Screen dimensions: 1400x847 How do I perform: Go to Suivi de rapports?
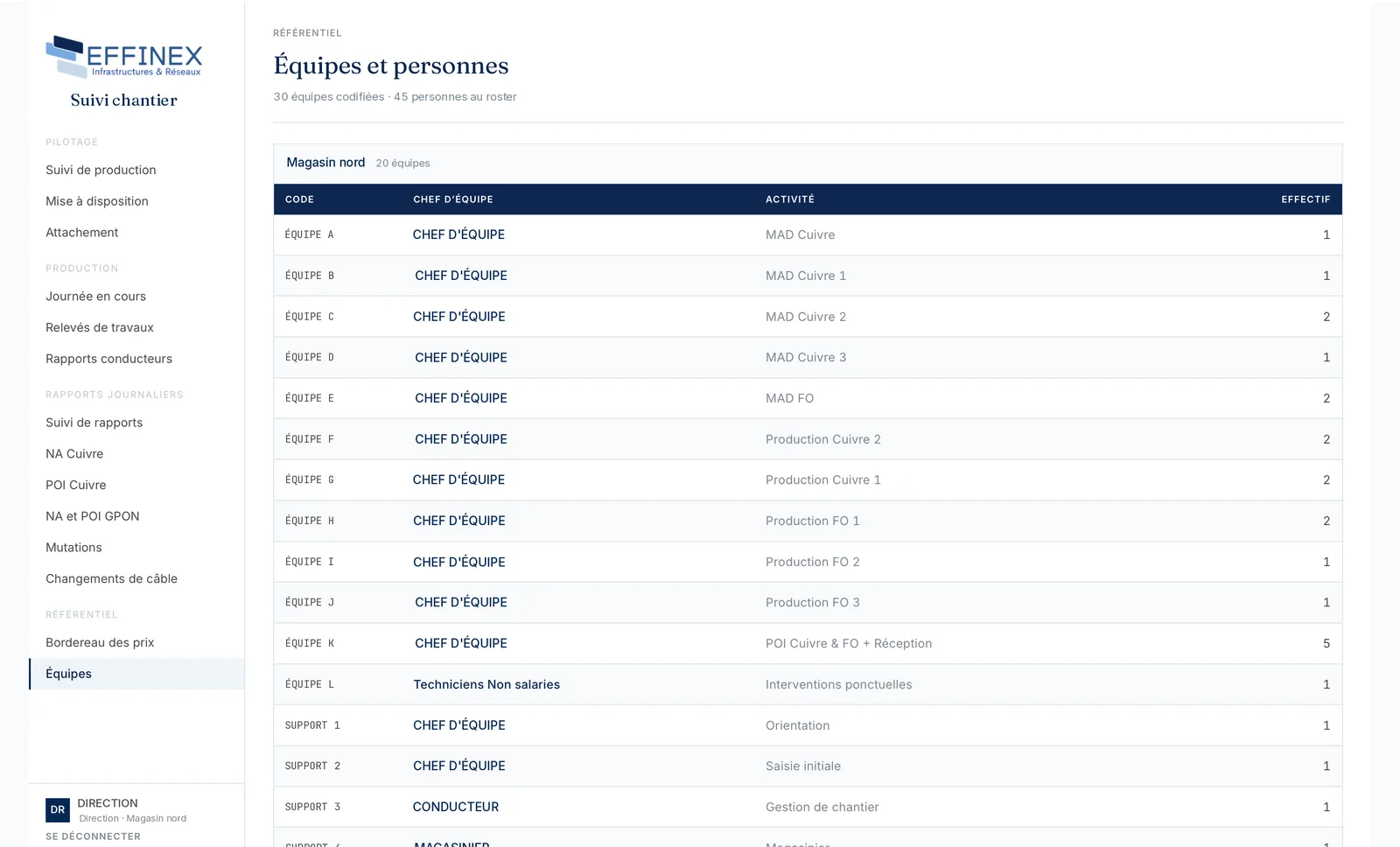(x=94, y=423)
